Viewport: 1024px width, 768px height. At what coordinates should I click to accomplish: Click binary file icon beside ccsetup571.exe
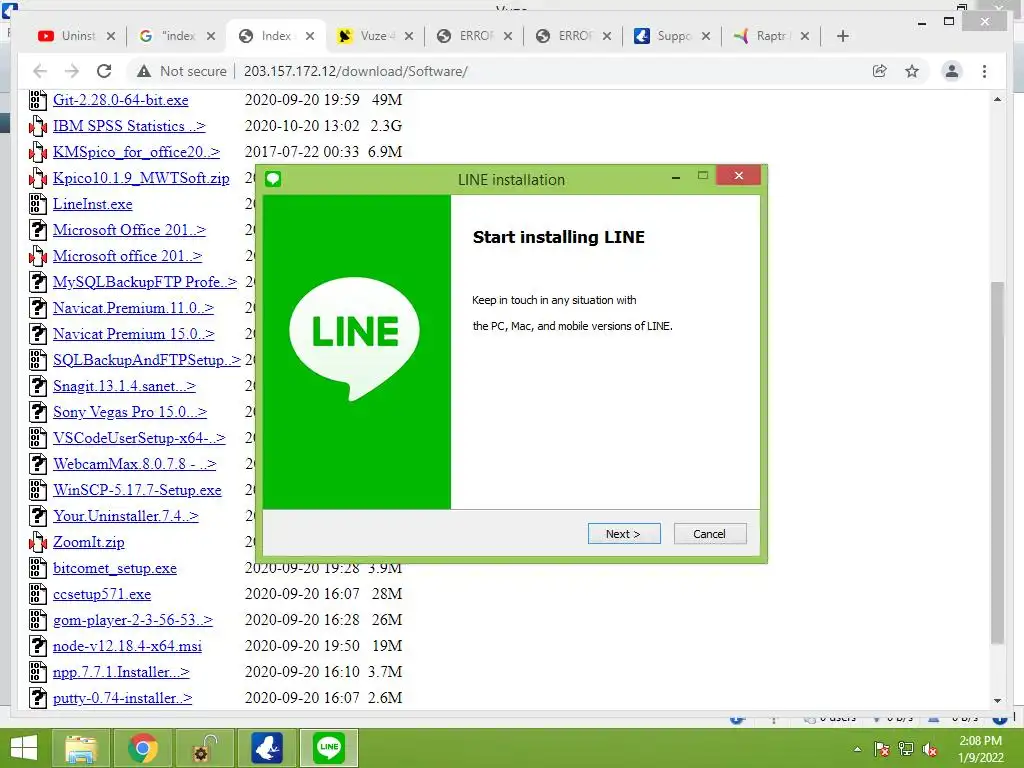pyautogui.click(x=38, y=594)
